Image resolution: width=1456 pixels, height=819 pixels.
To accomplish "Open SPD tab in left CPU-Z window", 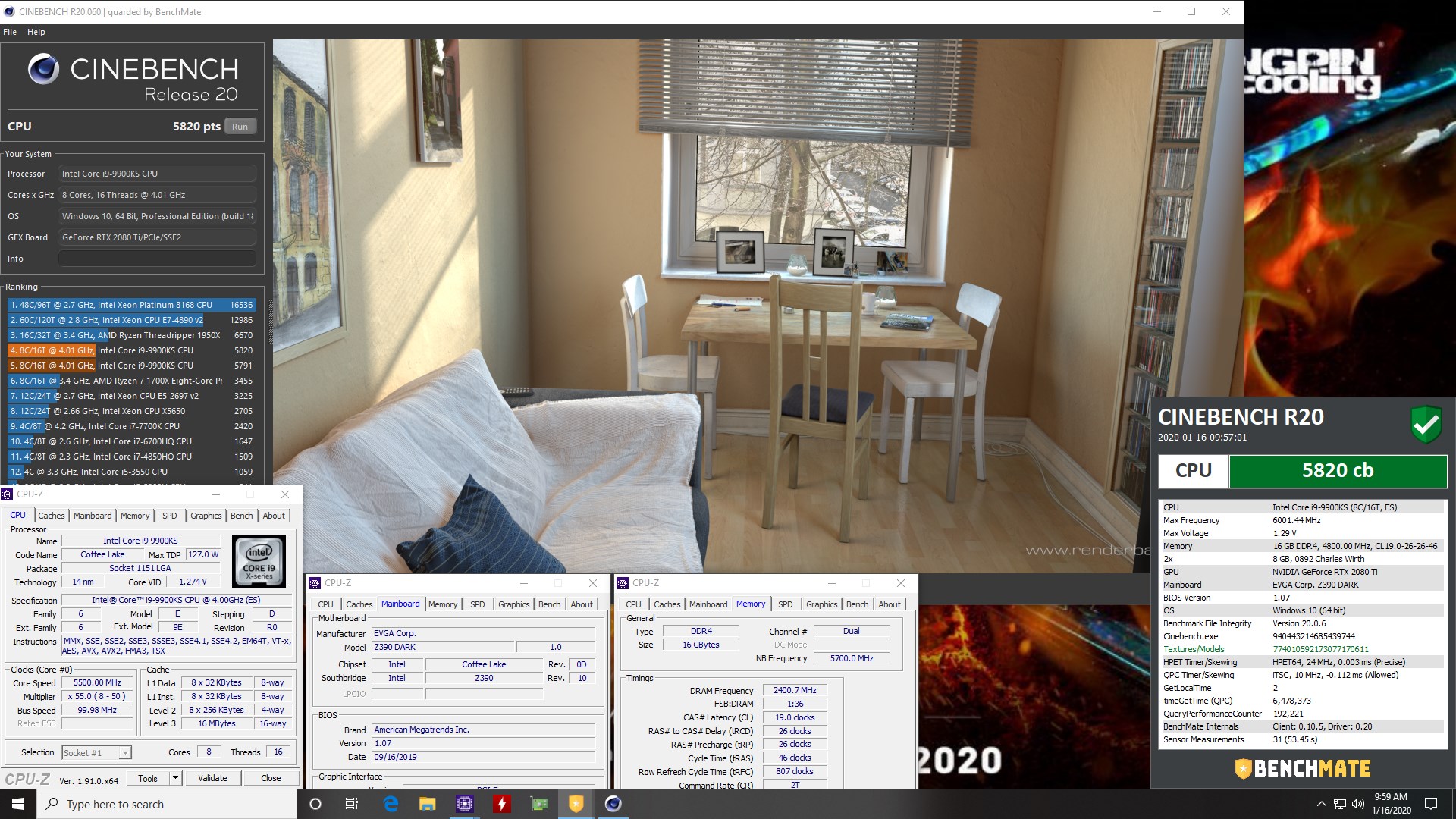I will click(170, 516).
